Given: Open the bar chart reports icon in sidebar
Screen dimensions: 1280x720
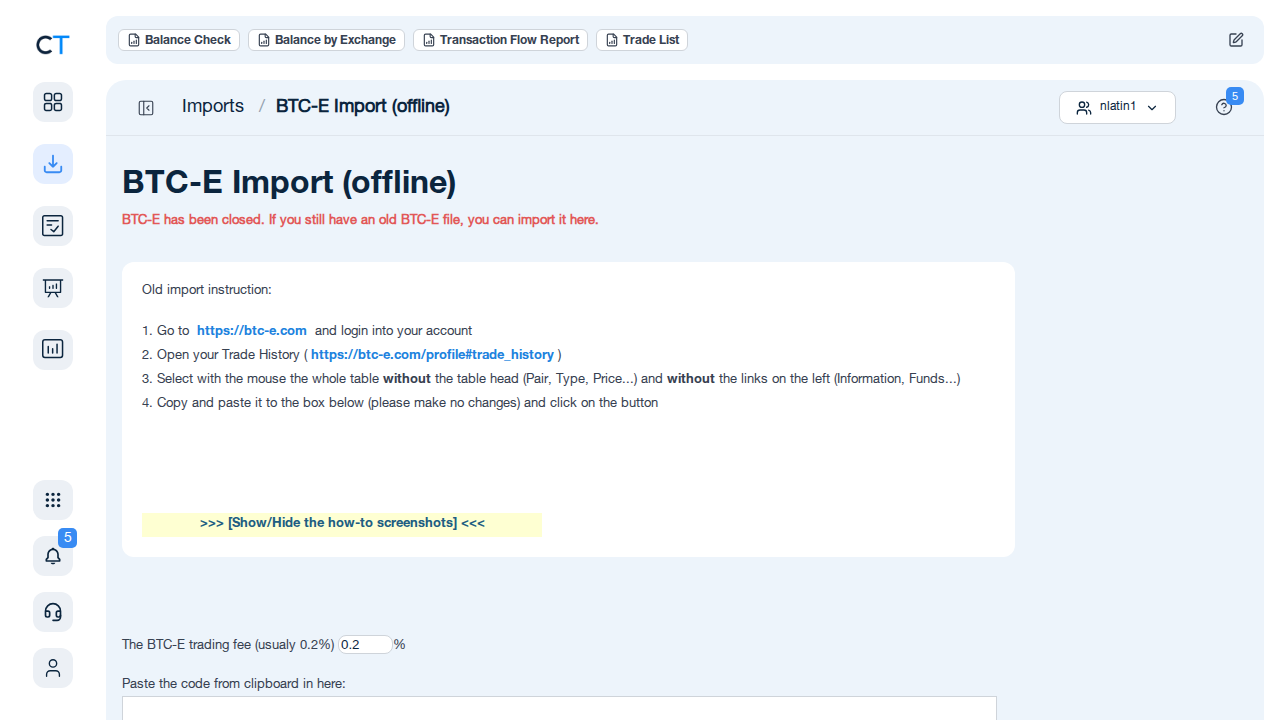Looking at the screenshot, I should [53, 350].
